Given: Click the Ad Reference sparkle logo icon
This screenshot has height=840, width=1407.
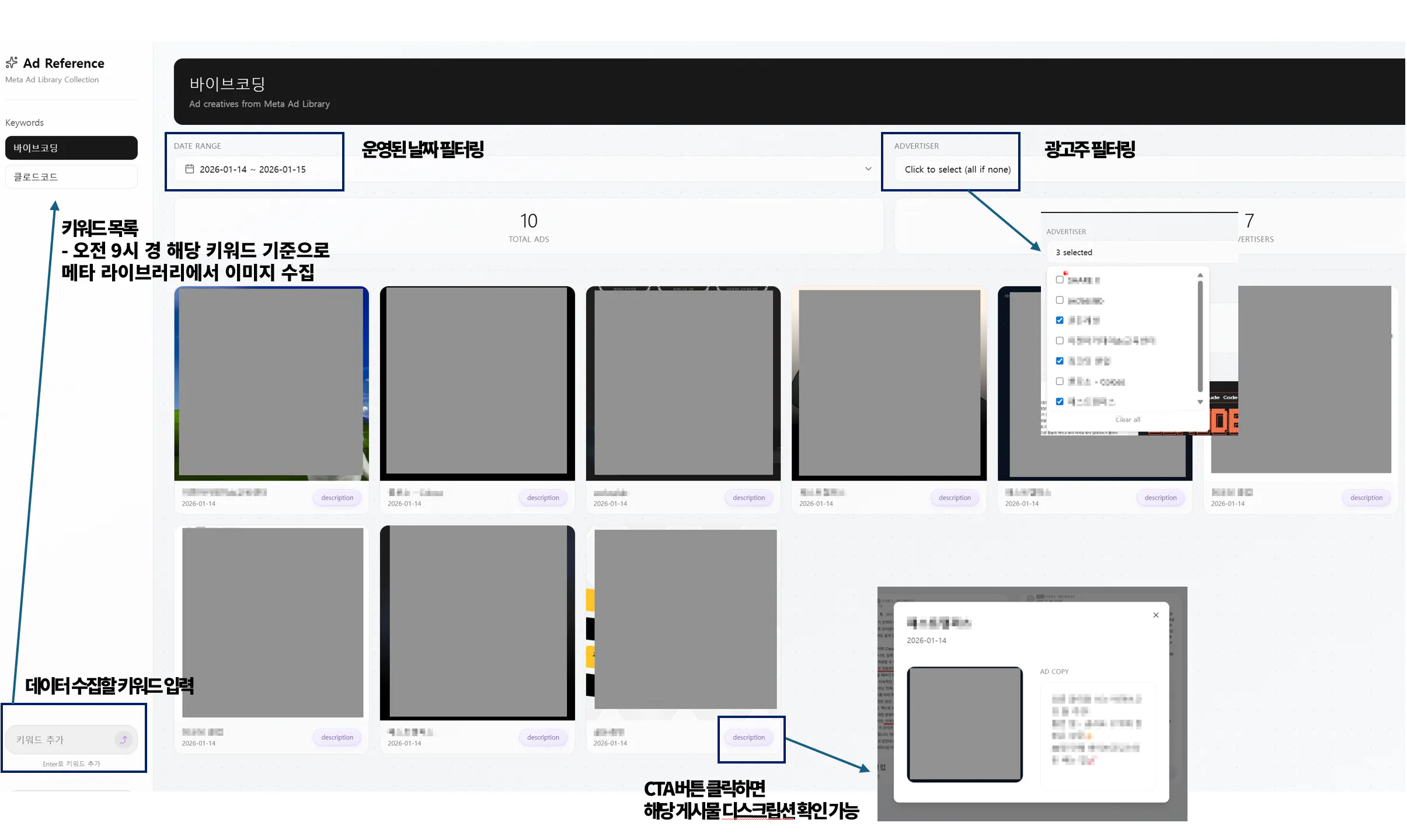Looking at the screenshot, I should (11, 62).
